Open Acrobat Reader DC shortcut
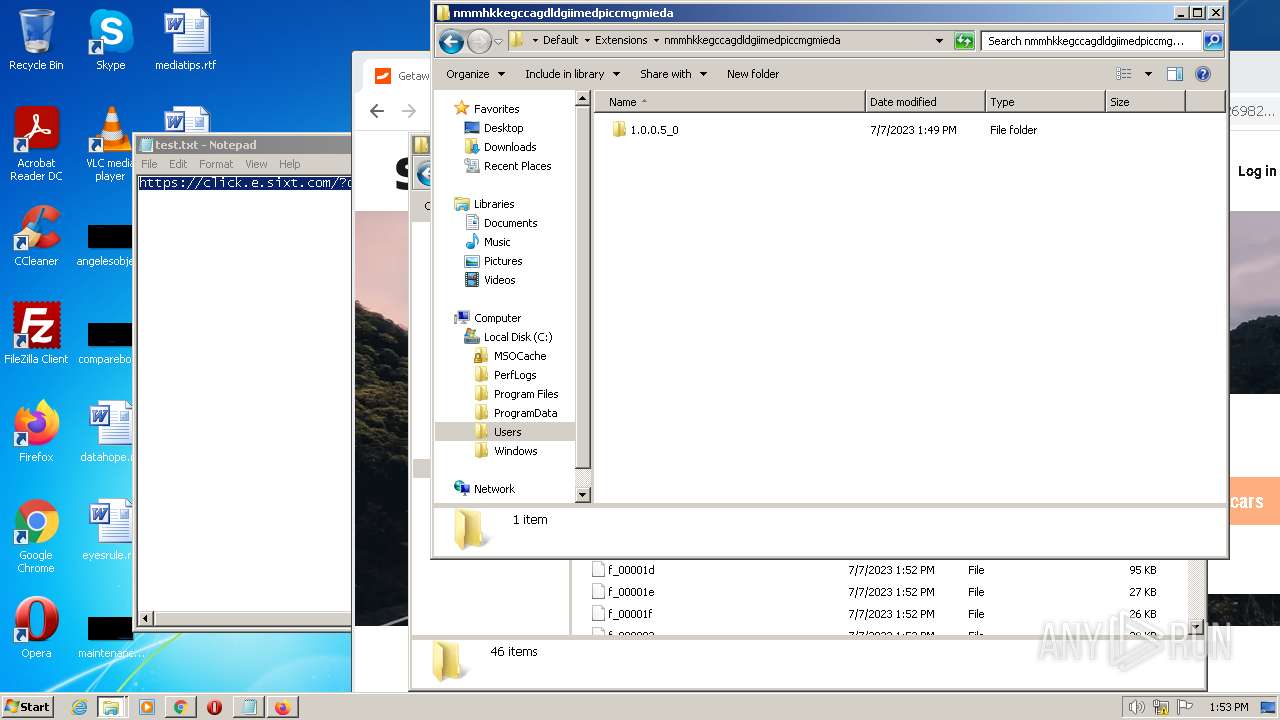The image size is (1280, 720). coord(36,144)
